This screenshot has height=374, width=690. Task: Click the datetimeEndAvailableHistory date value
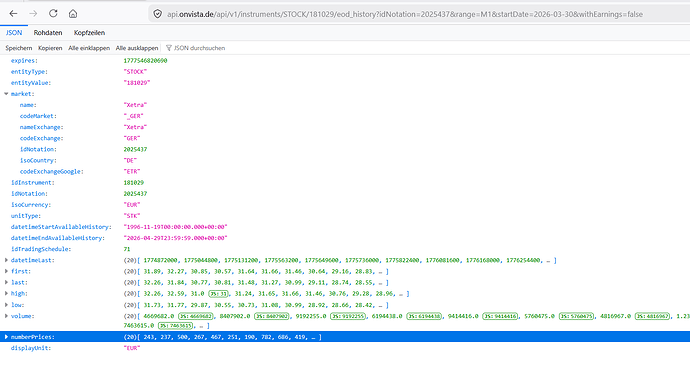[x=175, y=238]
